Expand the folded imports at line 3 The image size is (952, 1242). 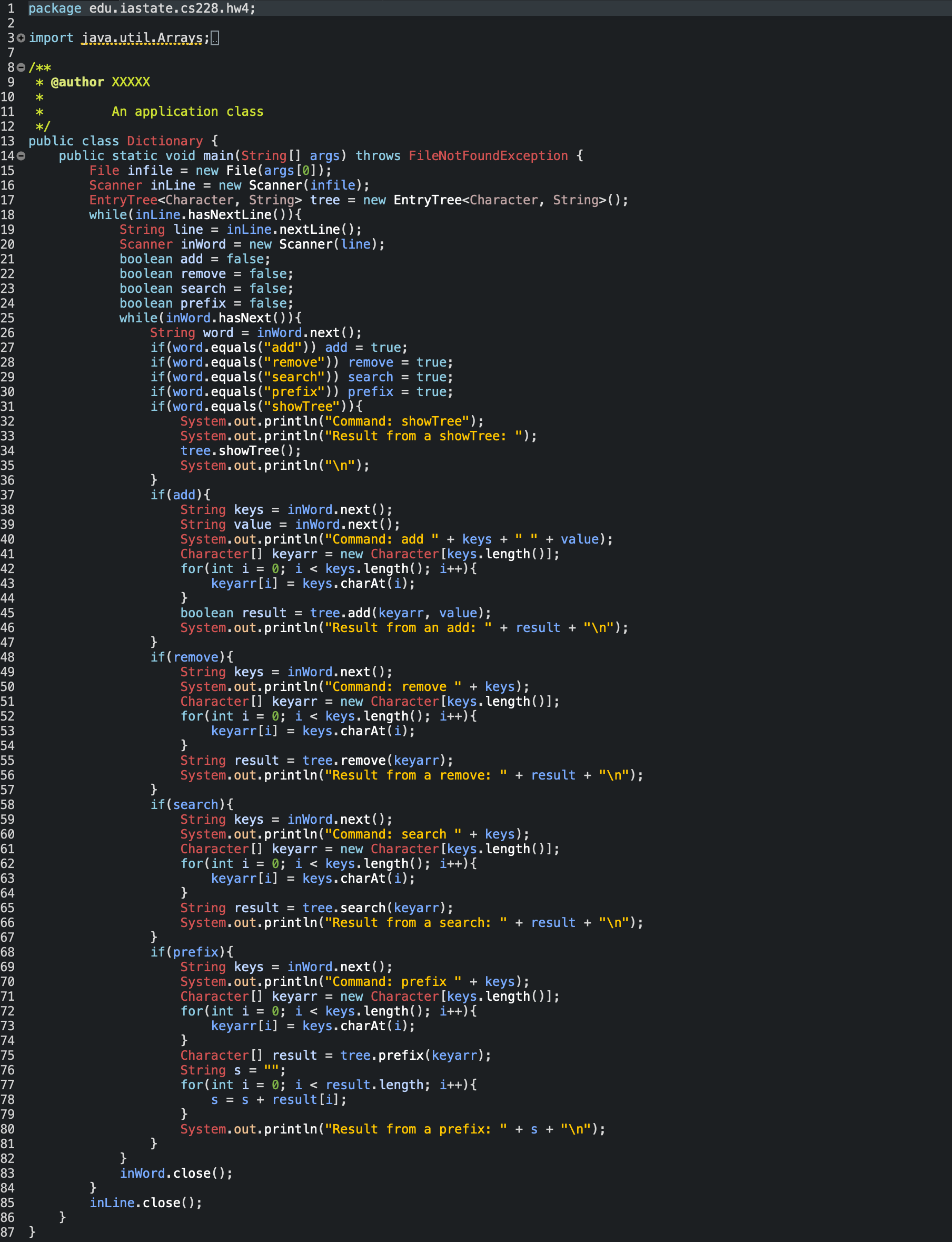coord(21,38)
